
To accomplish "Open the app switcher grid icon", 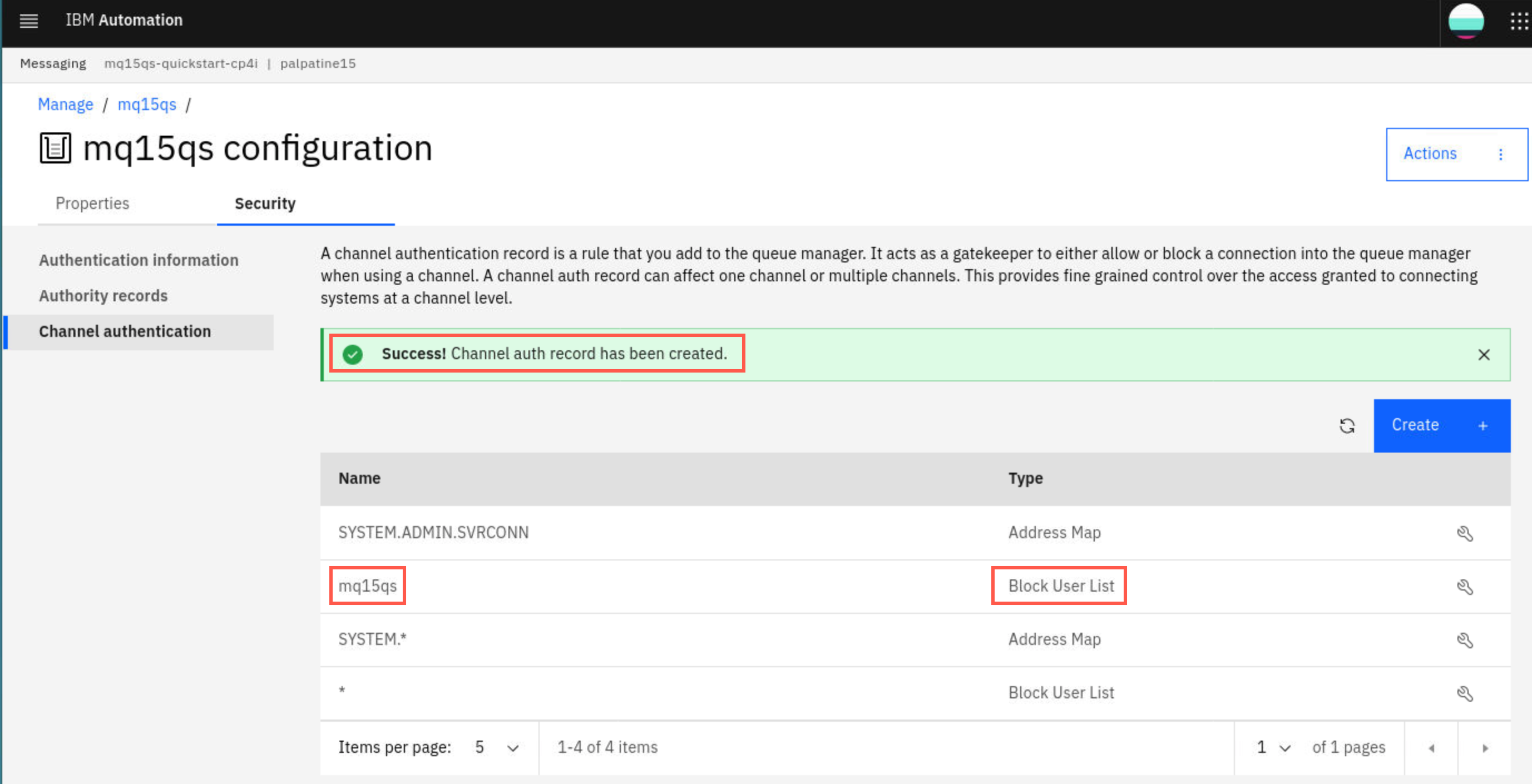I will pos(1519,21).
